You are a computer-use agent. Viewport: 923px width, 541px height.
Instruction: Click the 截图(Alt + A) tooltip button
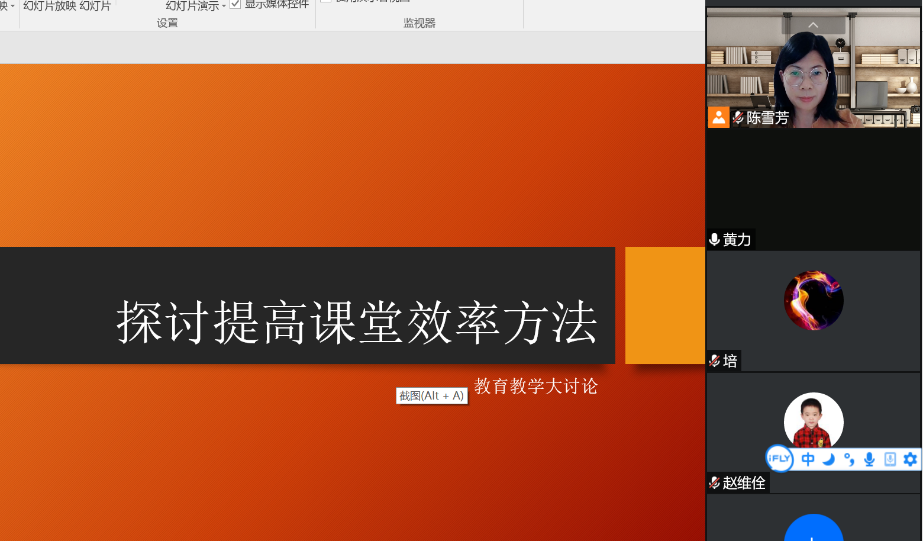[432, 396]
